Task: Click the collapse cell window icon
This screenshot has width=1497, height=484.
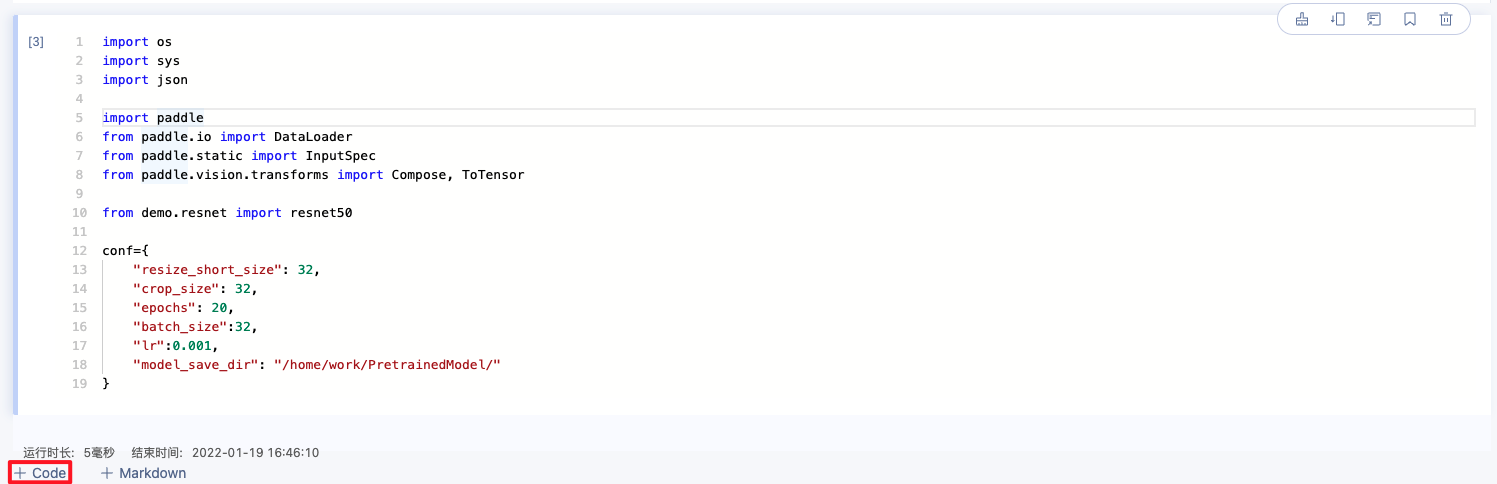Action: 1374,19
